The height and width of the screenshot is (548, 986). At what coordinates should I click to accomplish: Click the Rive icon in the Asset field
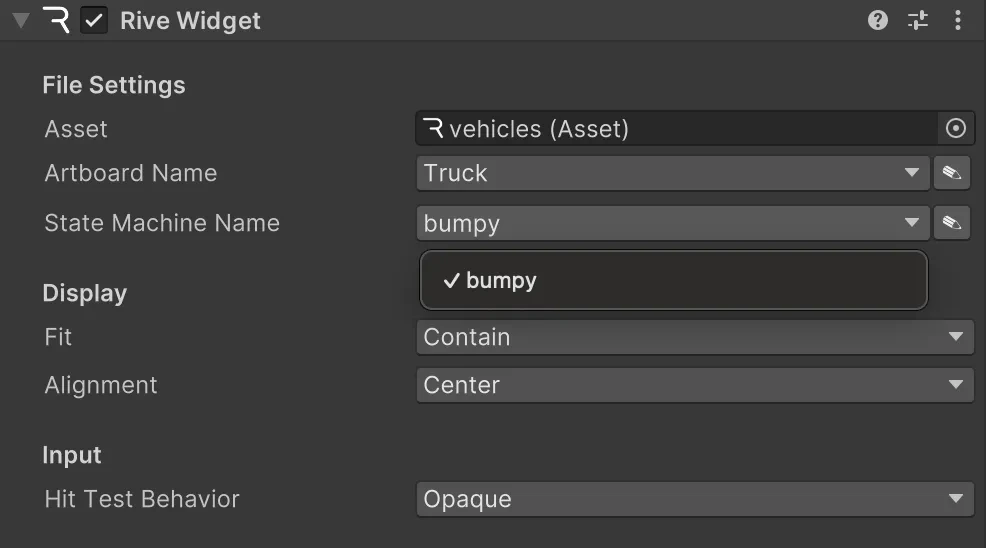434,128
